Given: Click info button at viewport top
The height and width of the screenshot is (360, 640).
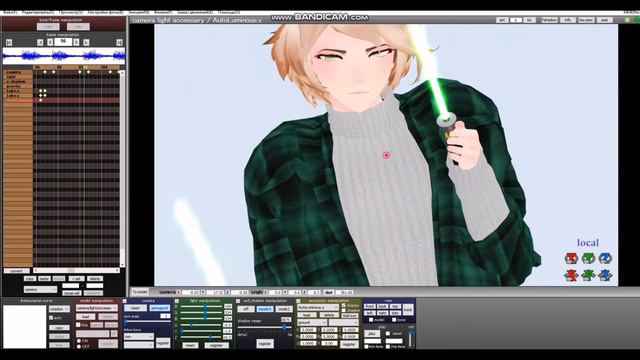Looking at the screenshot, I should click(568, 20).
